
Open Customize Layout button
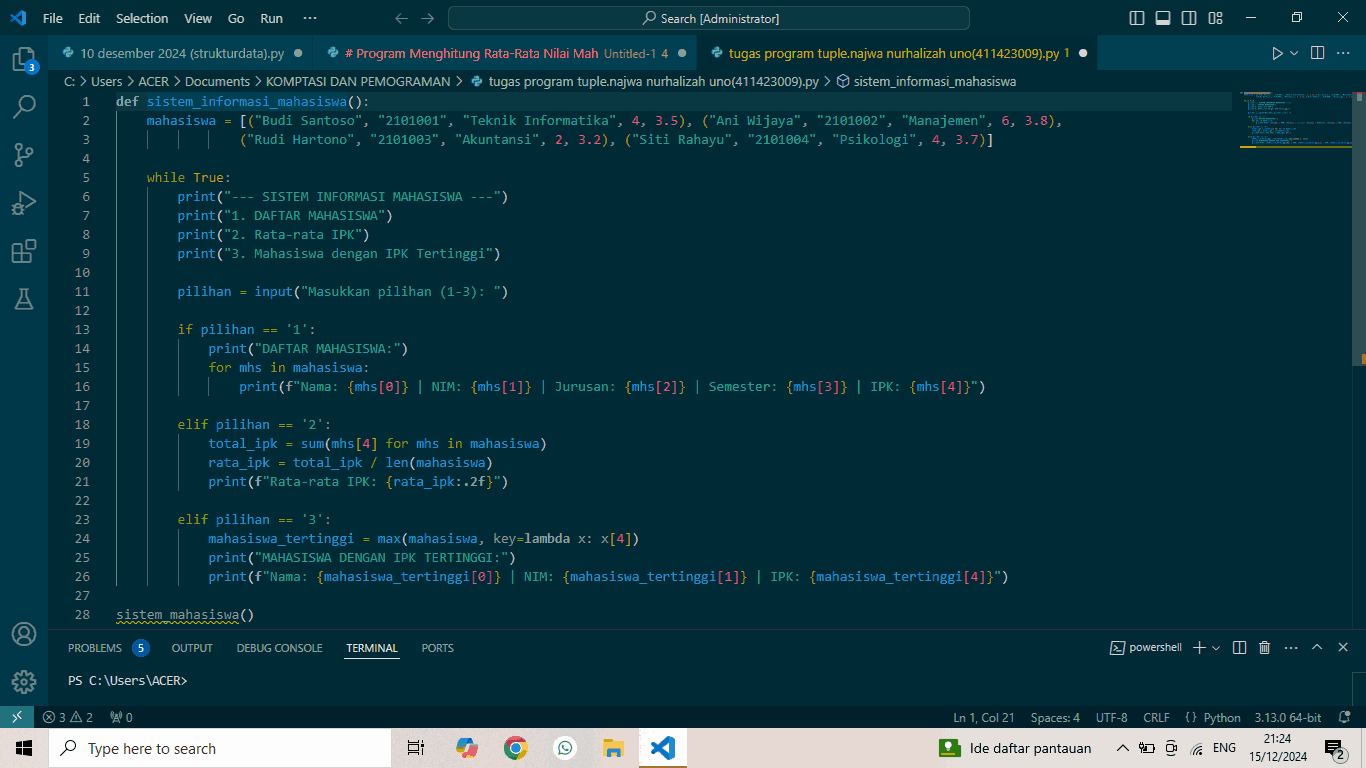[1215, 18]
